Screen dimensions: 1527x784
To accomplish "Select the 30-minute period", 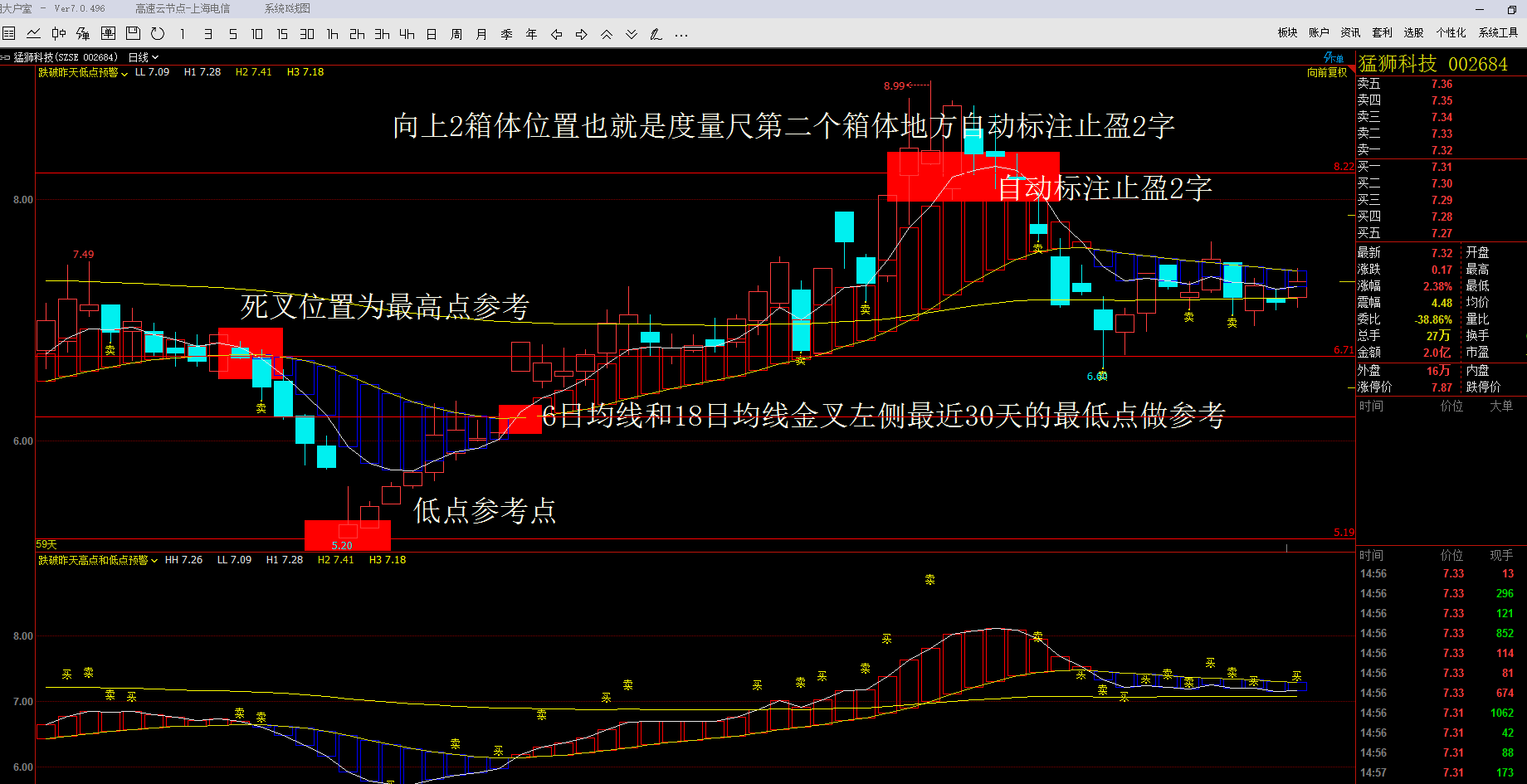I will 307,34.
